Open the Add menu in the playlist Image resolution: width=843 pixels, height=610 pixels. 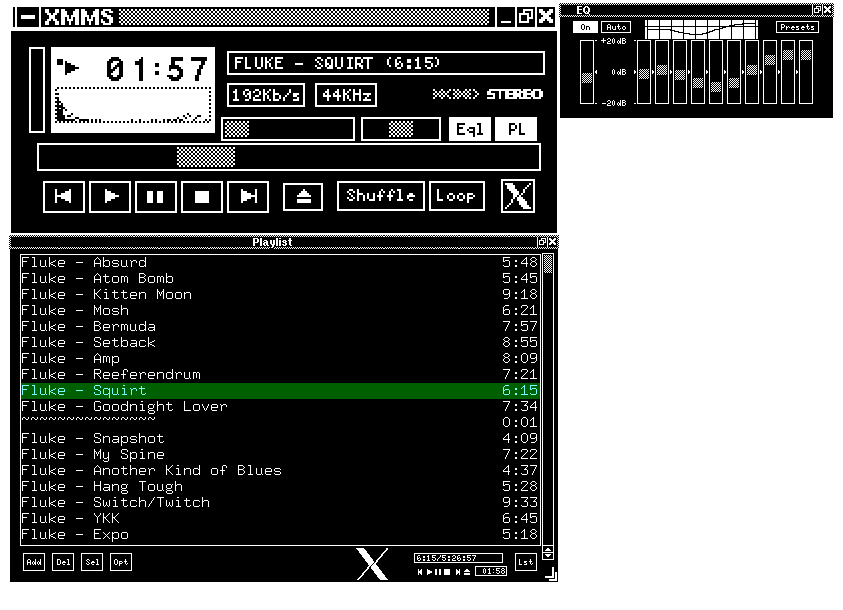pos(33,562)
